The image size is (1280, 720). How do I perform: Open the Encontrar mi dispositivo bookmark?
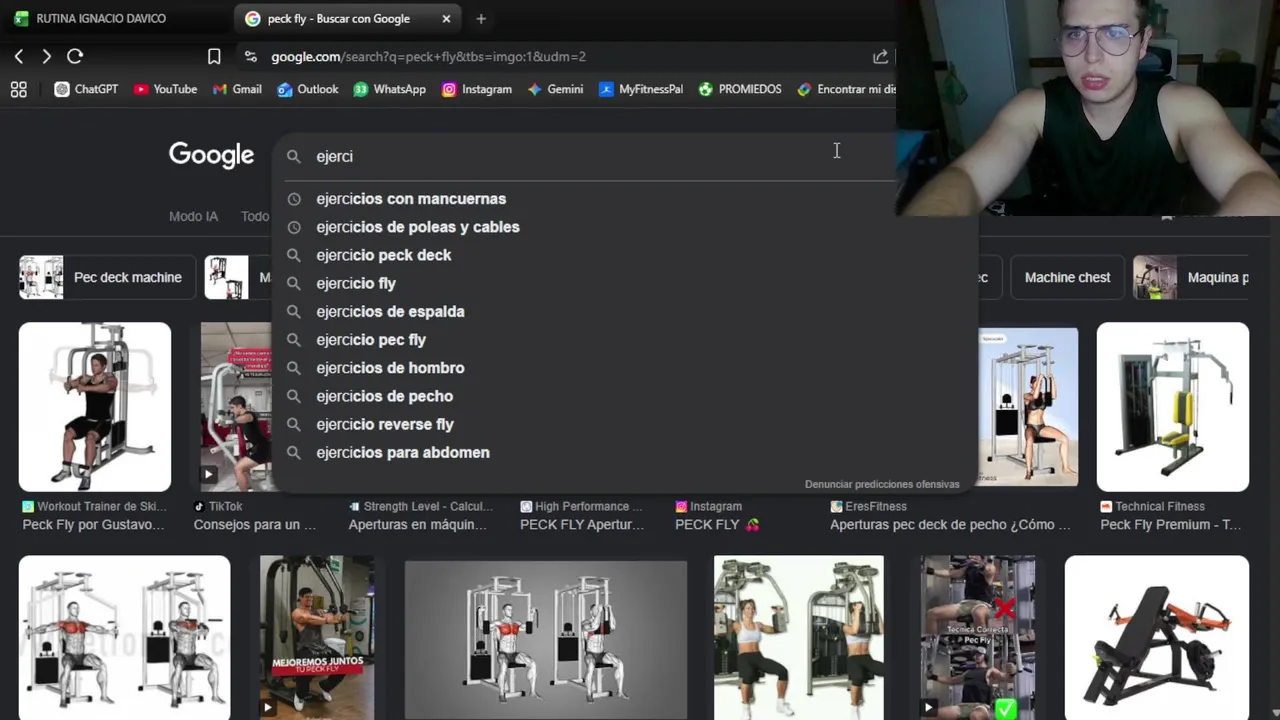click(x=846, y=89)
